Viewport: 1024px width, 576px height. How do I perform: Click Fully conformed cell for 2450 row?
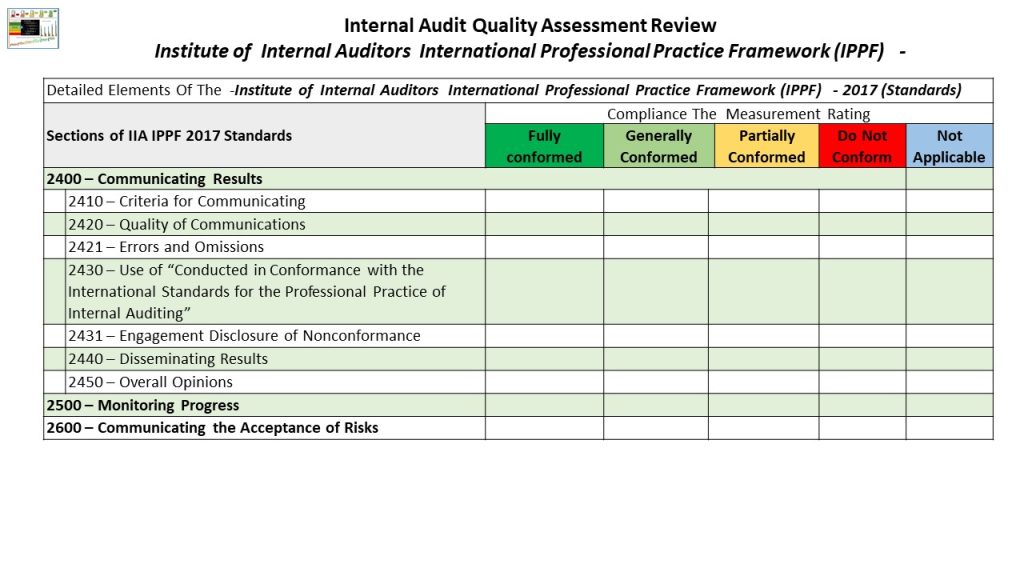544,382
